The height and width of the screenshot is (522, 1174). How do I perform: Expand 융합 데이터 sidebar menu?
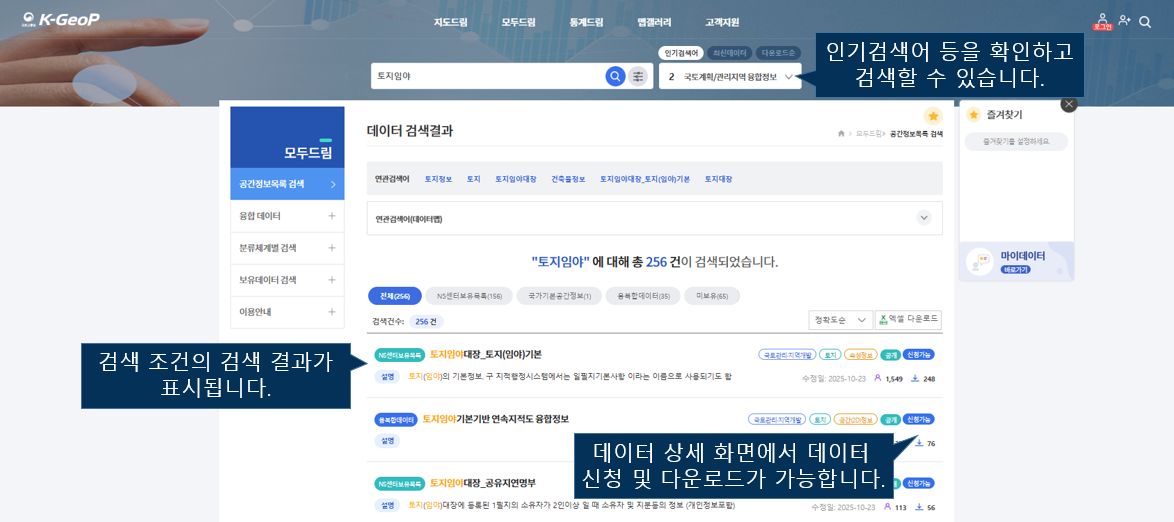(x=331, y=216)
